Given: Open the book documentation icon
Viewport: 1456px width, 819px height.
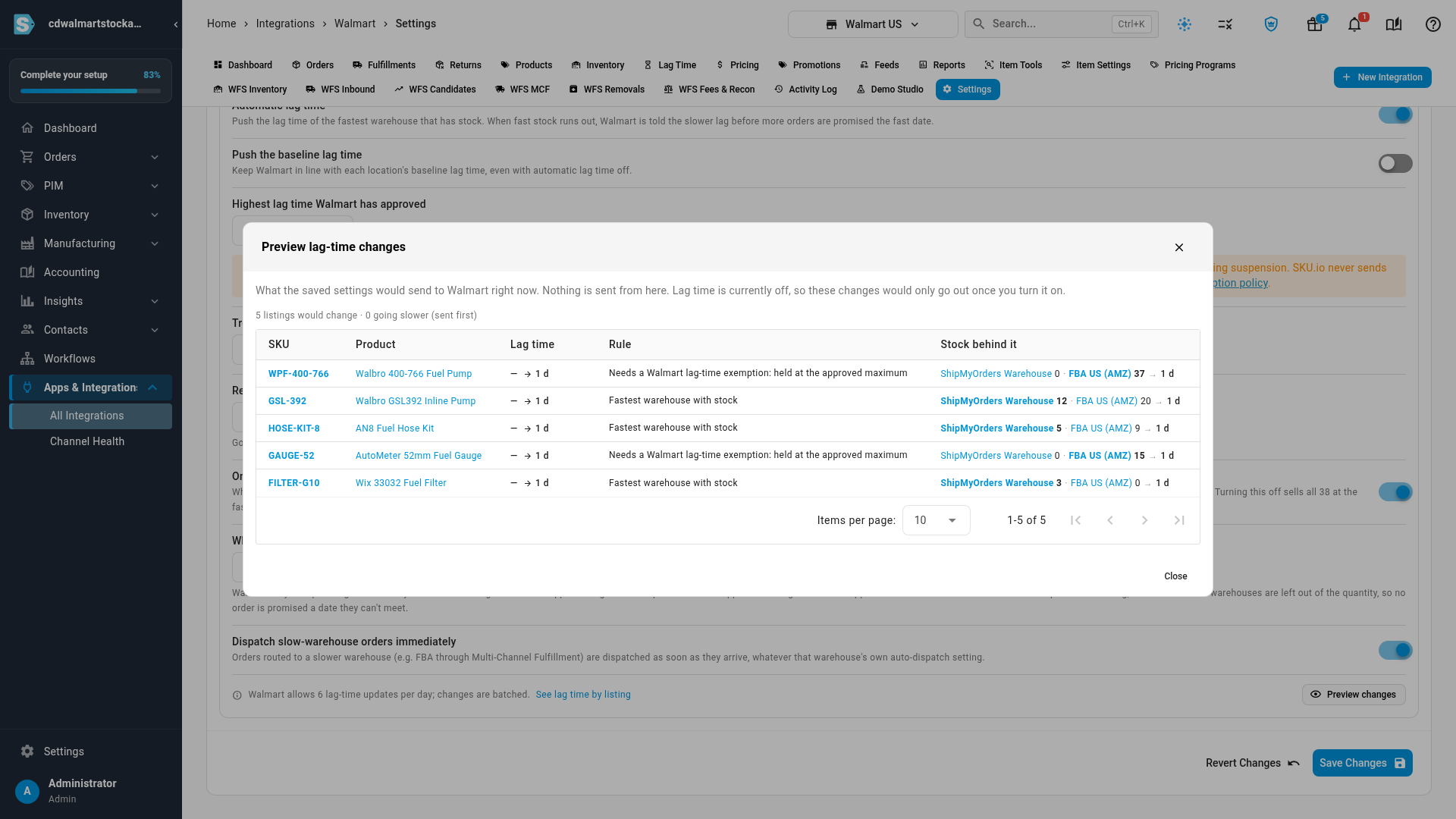Looking at the screenshot, I should [x=1394, y=24].
